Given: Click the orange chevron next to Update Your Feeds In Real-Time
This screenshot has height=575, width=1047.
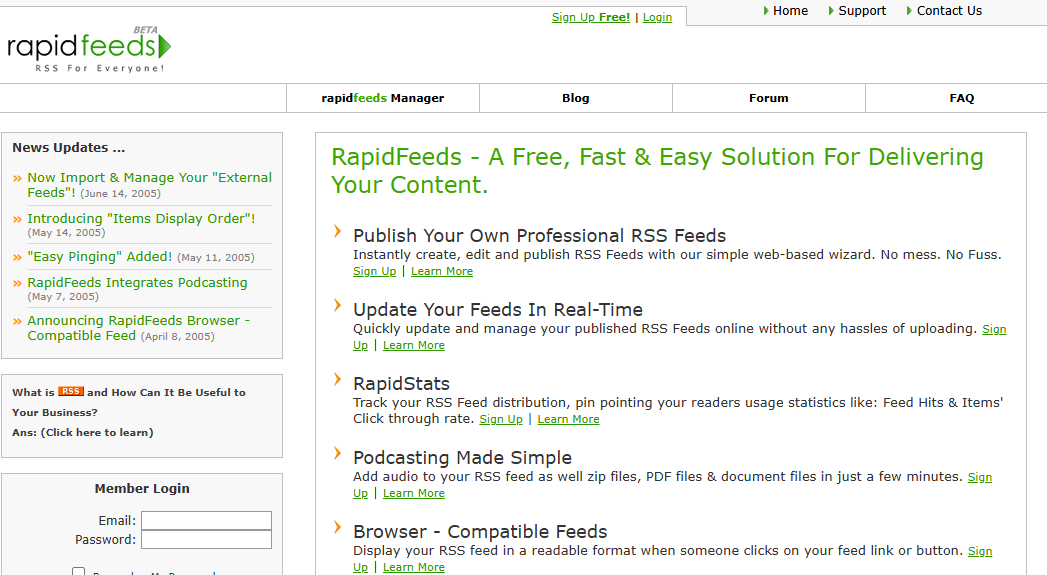Looking at the screenshot, I should point(338,306).
